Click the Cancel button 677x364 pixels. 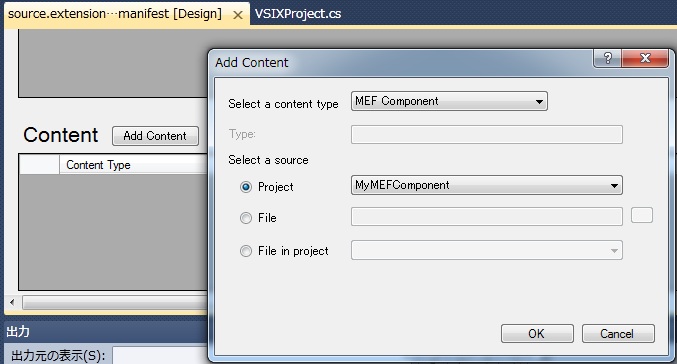(618, 333)
